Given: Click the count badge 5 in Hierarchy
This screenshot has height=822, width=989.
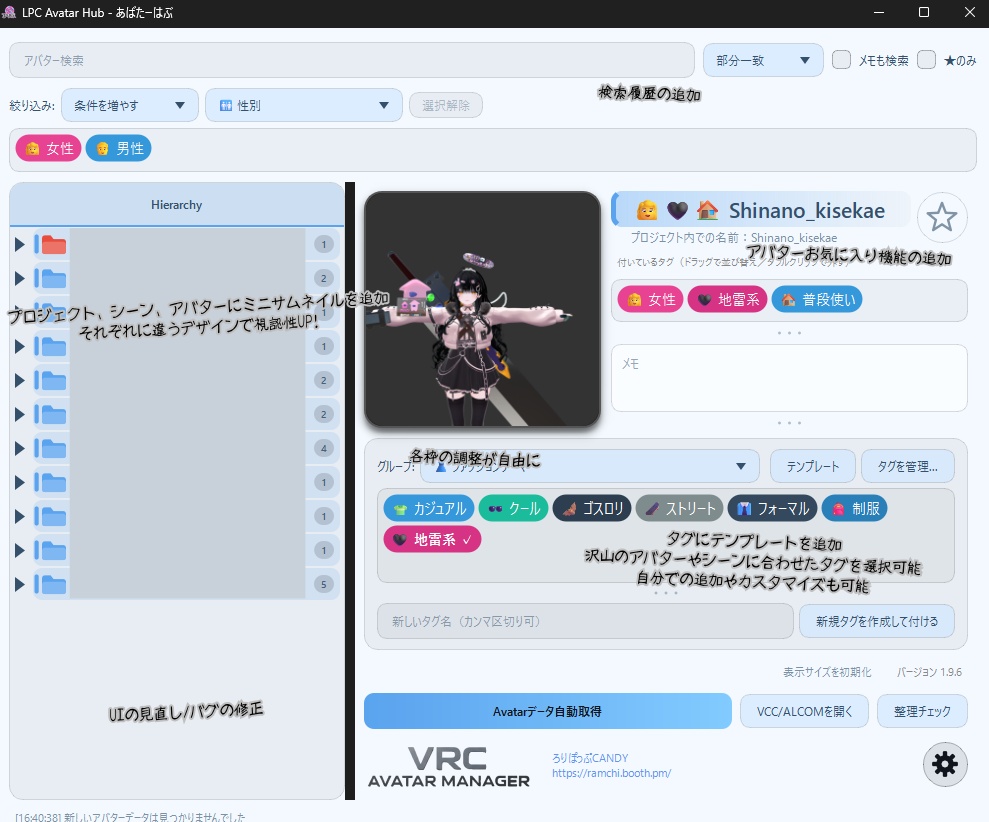Looking at the screenshot, I should coord(324,584).
